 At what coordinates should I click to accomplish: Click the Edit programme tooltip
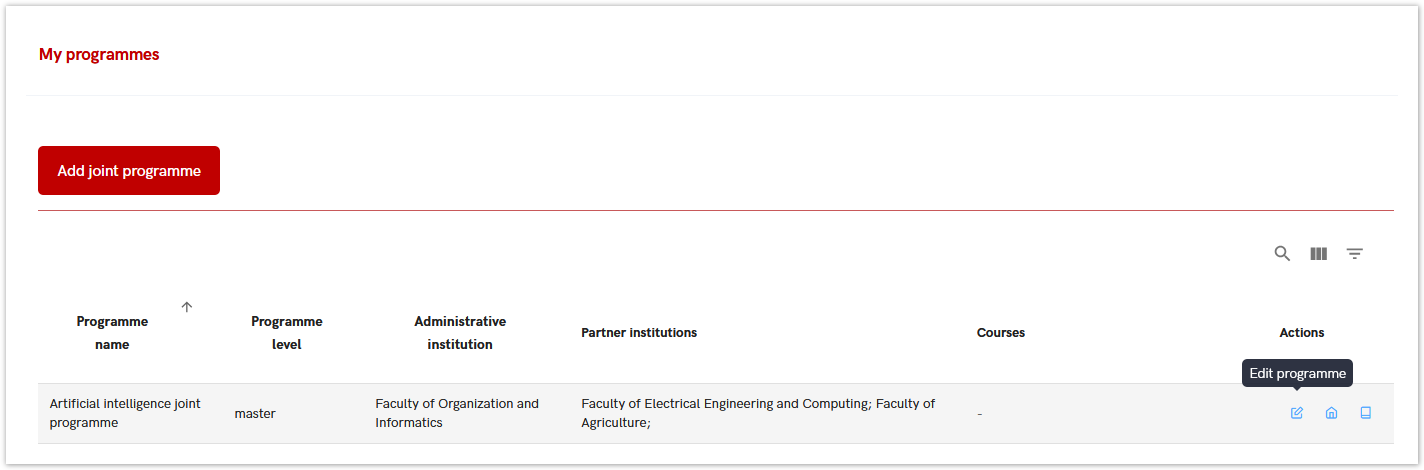1297,374
